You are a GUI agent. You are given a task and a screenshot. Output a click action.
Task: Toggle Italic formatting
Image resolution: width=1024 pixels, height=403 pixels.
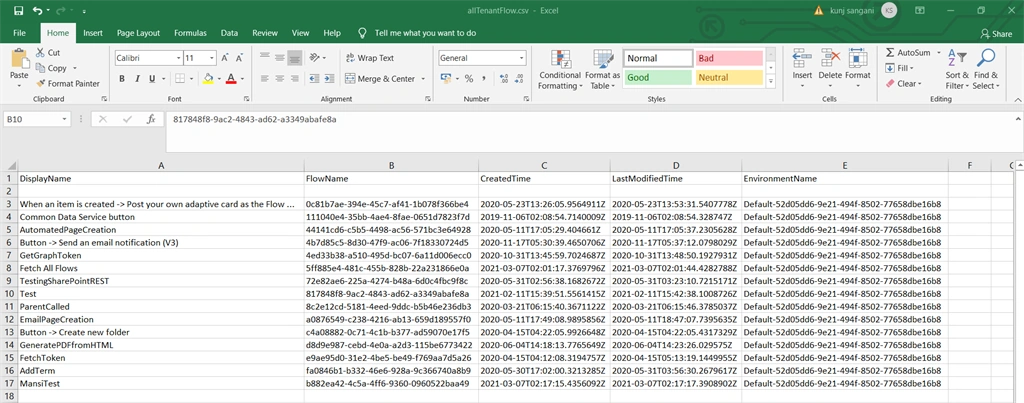[x=137, y=78]
